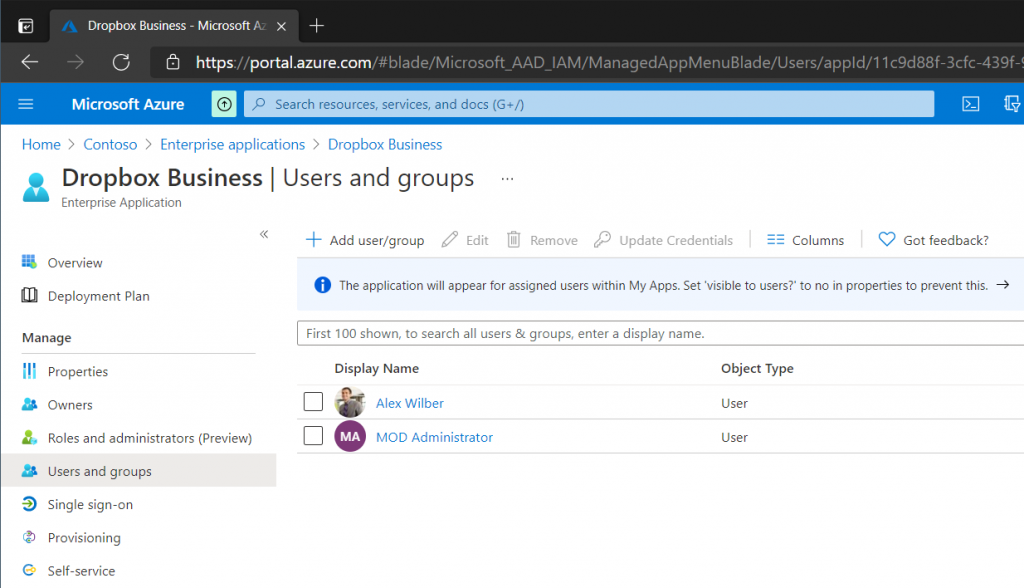
Task: Click the 'Manage' section heading
Action: coord(47,338)
